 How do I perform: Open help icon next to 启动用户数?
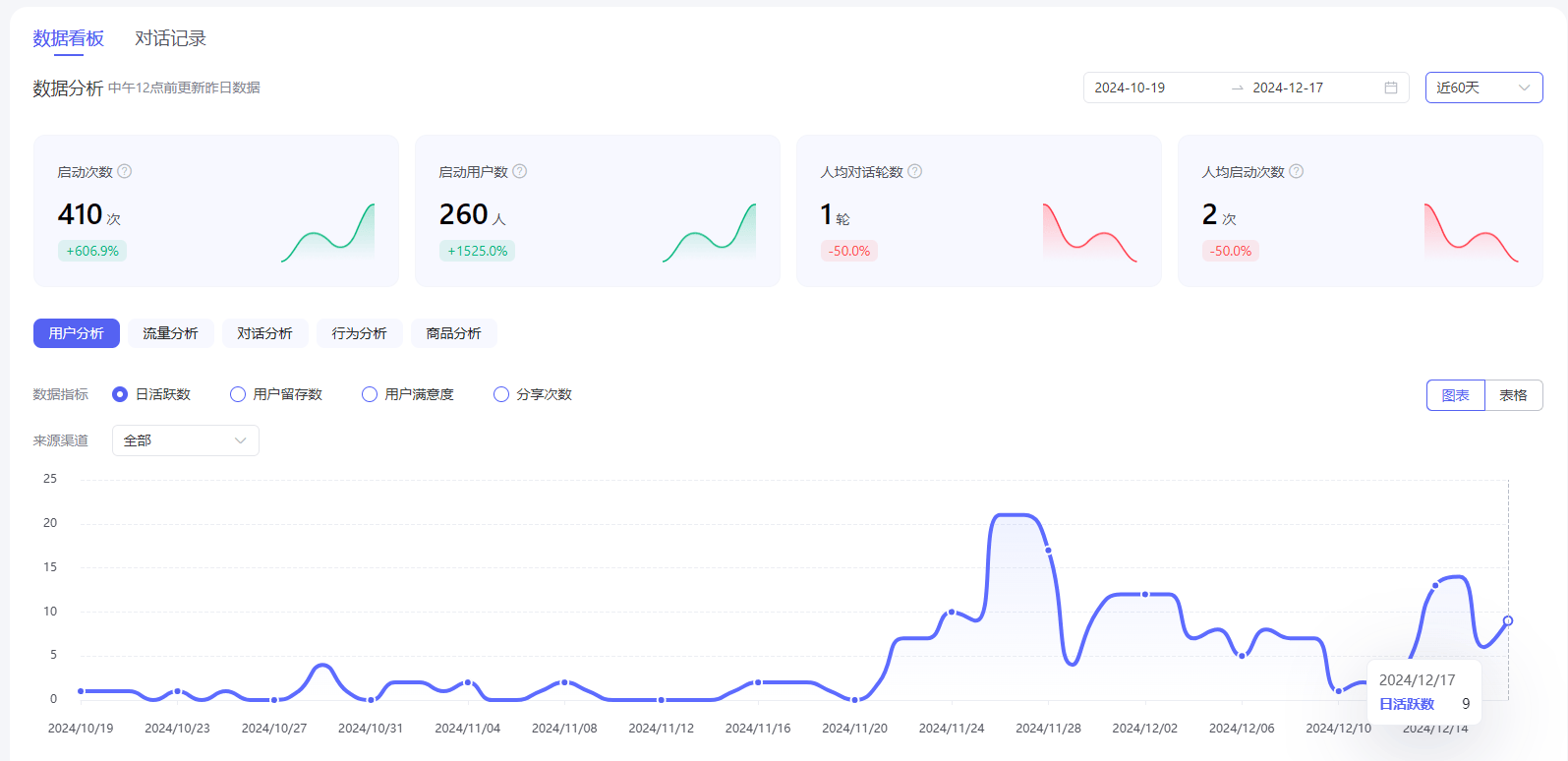pos(520,171)
